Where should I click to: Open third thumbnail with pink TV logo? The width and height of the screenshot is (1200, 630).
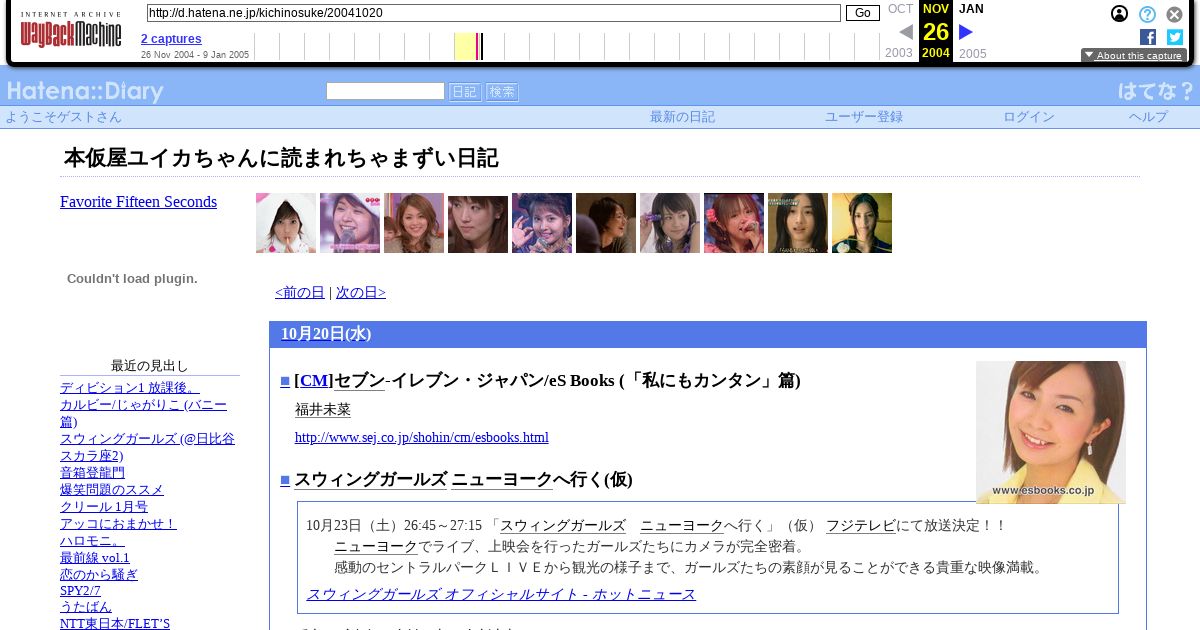point(414,223)
